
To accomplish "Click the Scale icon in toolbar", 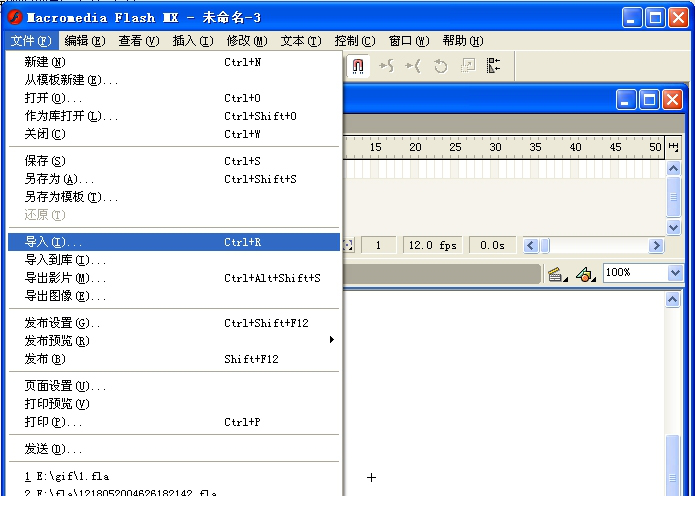I will 468,66.
